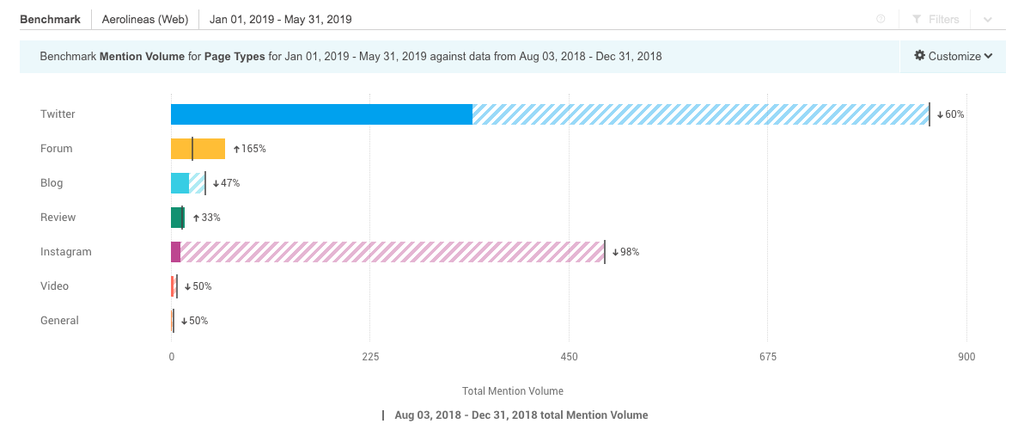1024x430 pixels.
Task: Click the help question mark icon
Action: pyautogui.click(x=881, y=19)
